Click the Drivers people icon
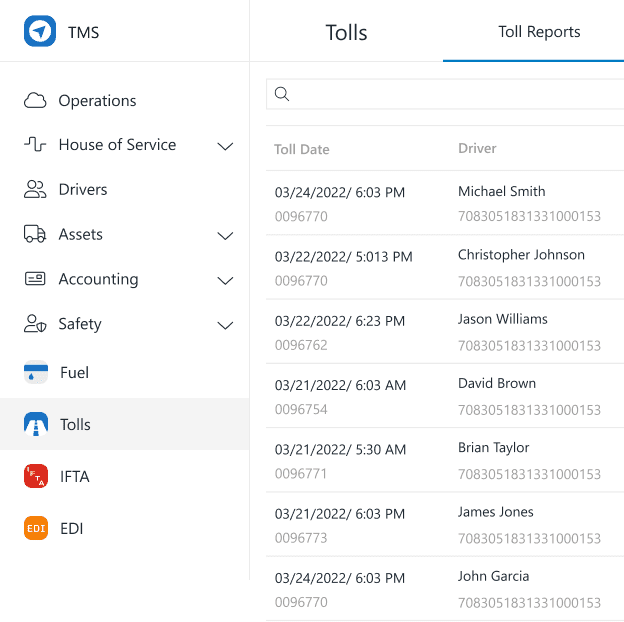The width and height of the screenshot is (624, 622). tap(35, 189)
